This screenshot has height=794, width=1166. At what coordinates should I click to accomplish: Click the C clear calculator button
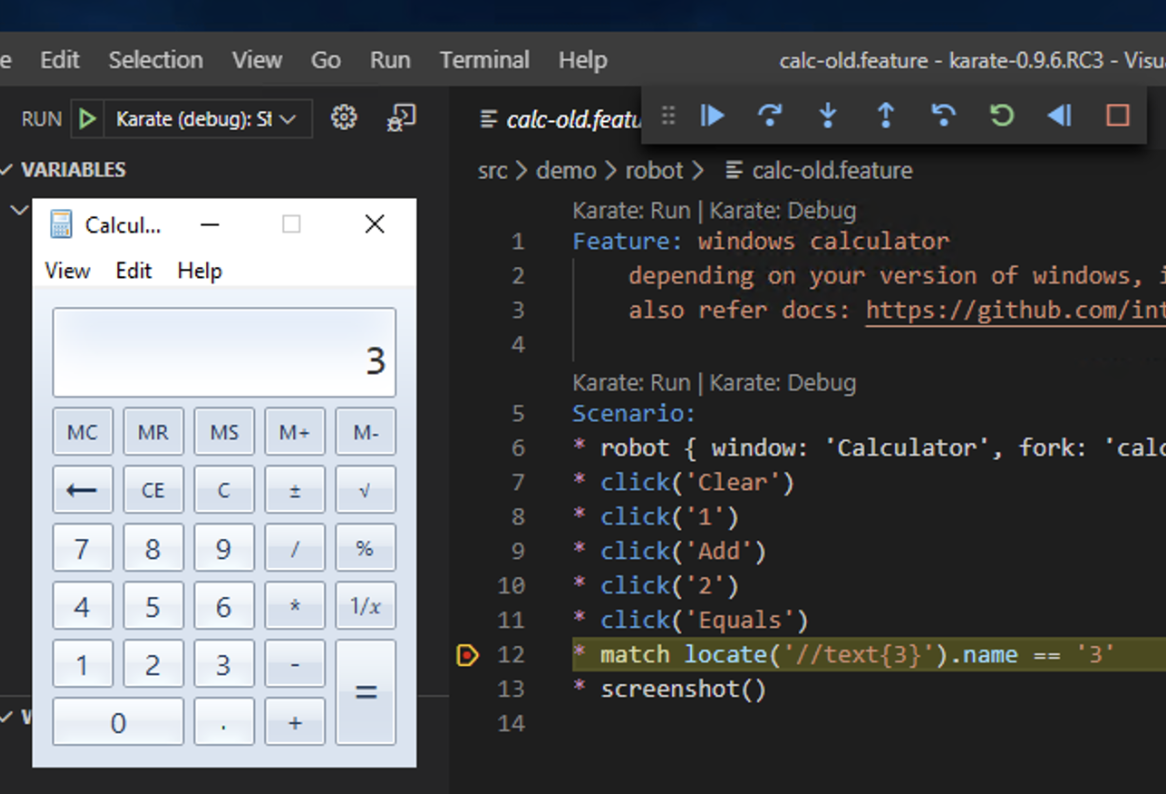pos(224,490)
